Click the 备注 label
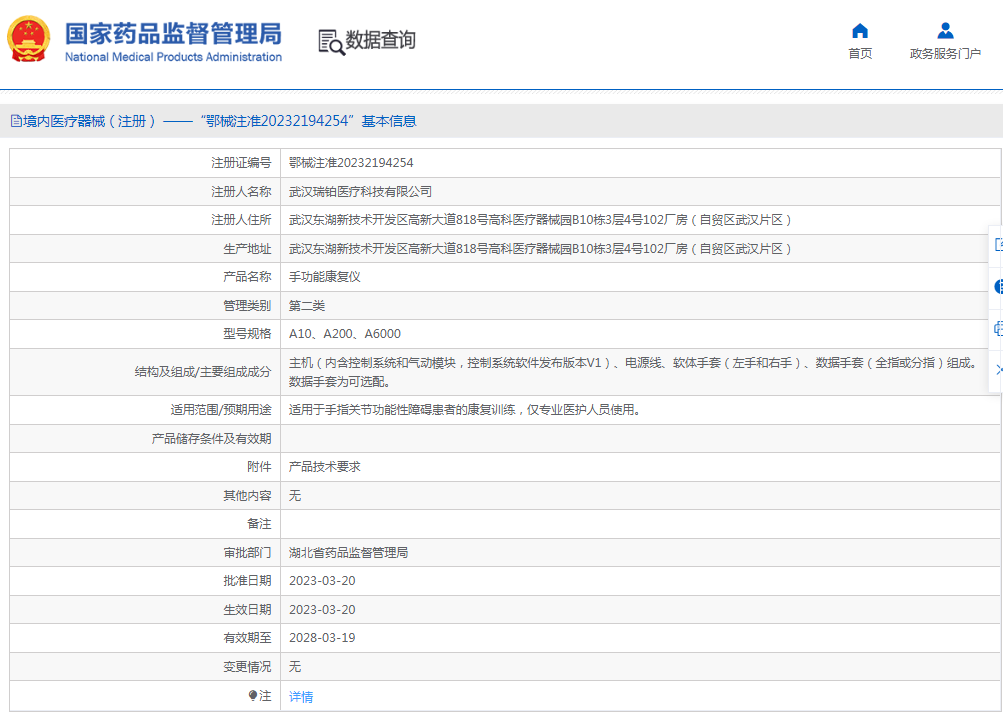Viewport: 1003px width, 720px height. coord(259,524)
